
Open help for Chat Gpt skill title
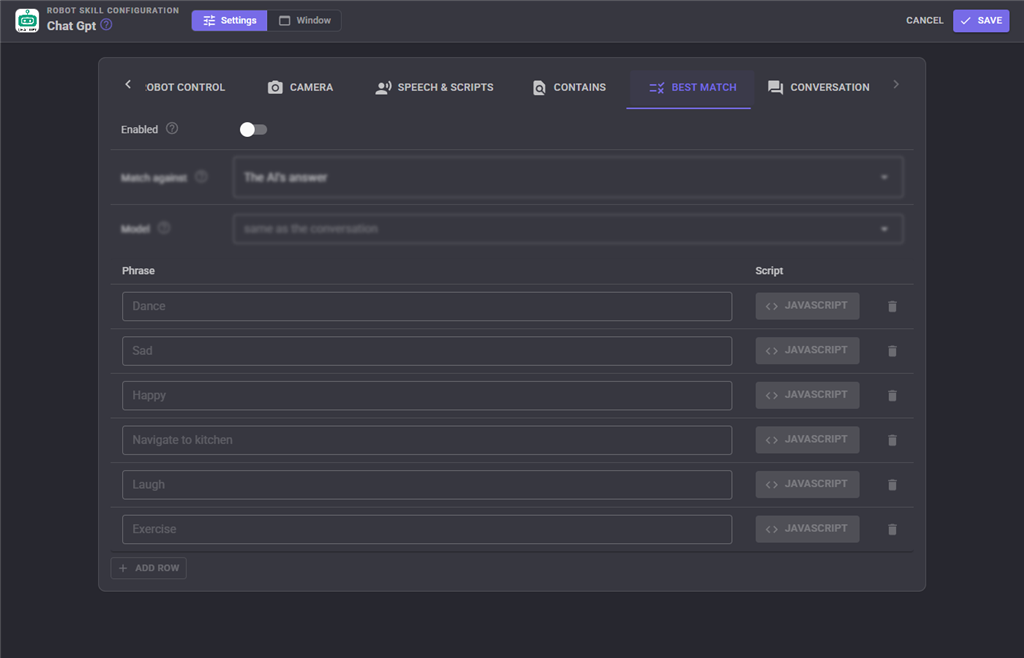[106, 25]
